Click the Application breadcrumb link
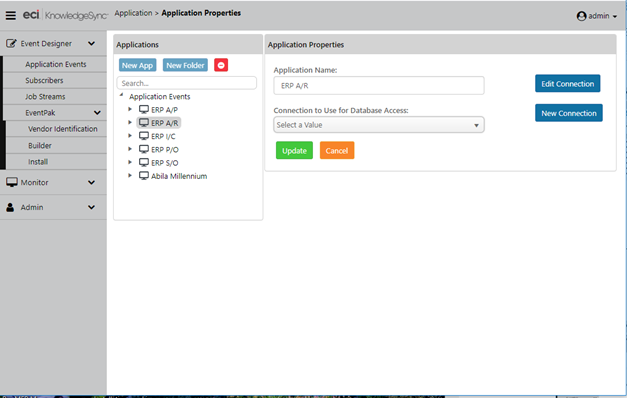627x398 pixels. tap(133, 13)
